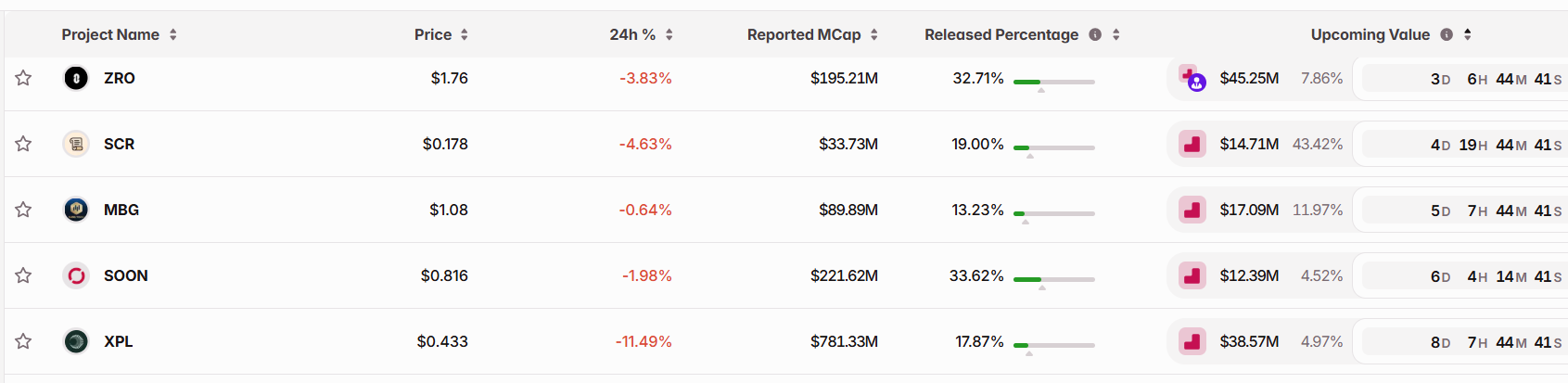Click the 24h % column header
Screen dimensions: 1568x383
point(631,34)
